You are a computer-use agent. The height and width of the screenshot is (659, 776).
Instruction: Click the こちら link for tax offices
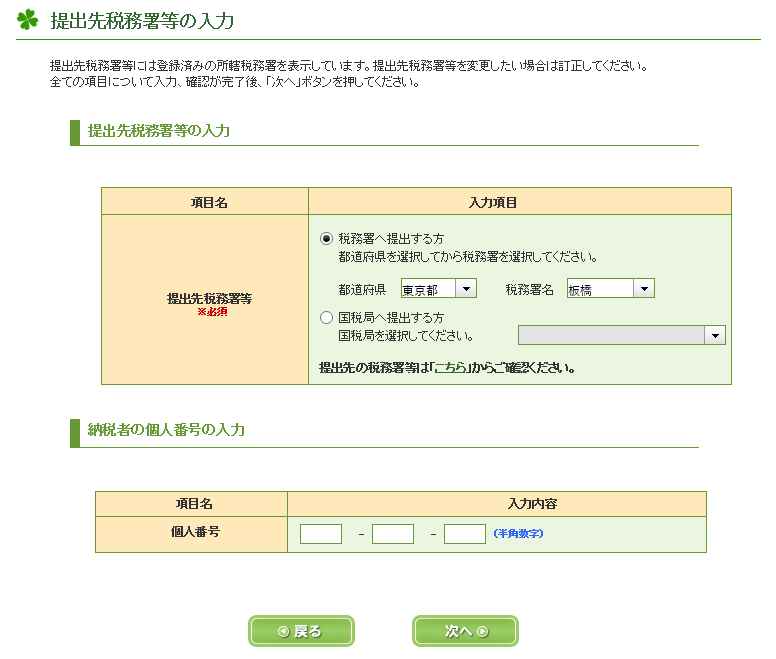tap(450, 368)
